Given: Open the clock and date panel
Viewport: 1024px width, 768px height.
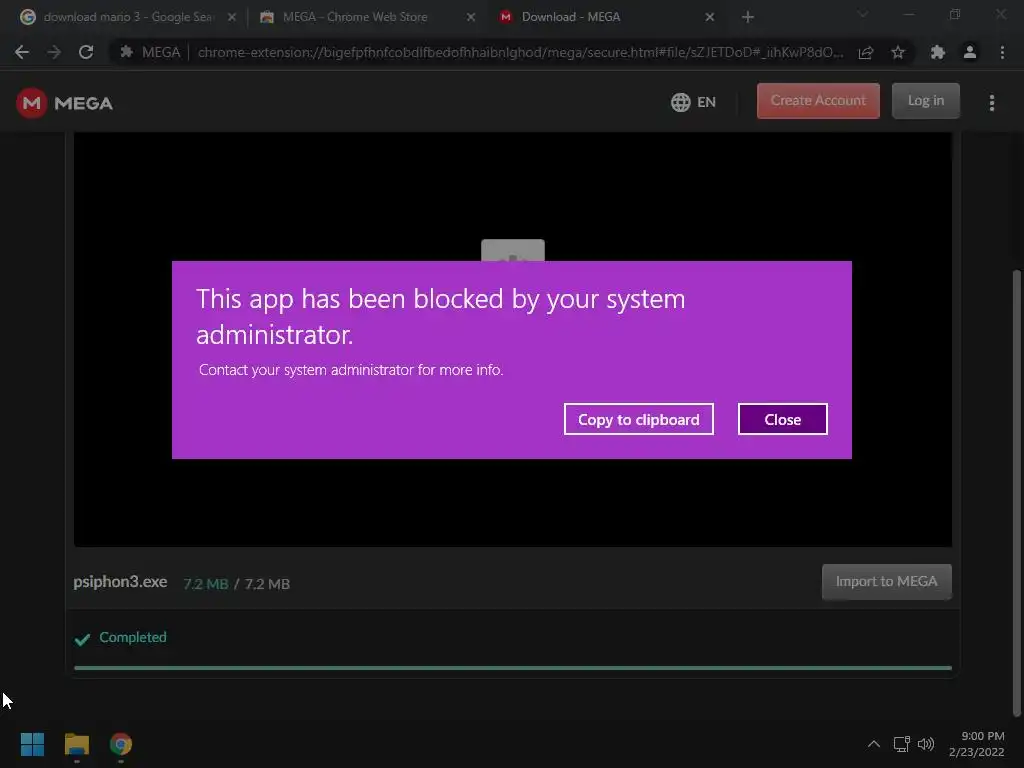Looking at the screenshot, I should pos(977,744).
